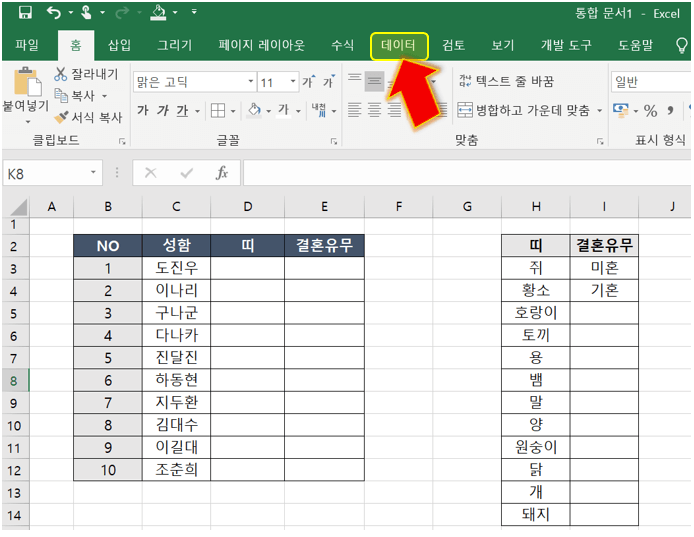Viewport: 694px width, 537px height.
Task: Open the font name 맑은 고딕 dropdown
Action: click(251, 81)
